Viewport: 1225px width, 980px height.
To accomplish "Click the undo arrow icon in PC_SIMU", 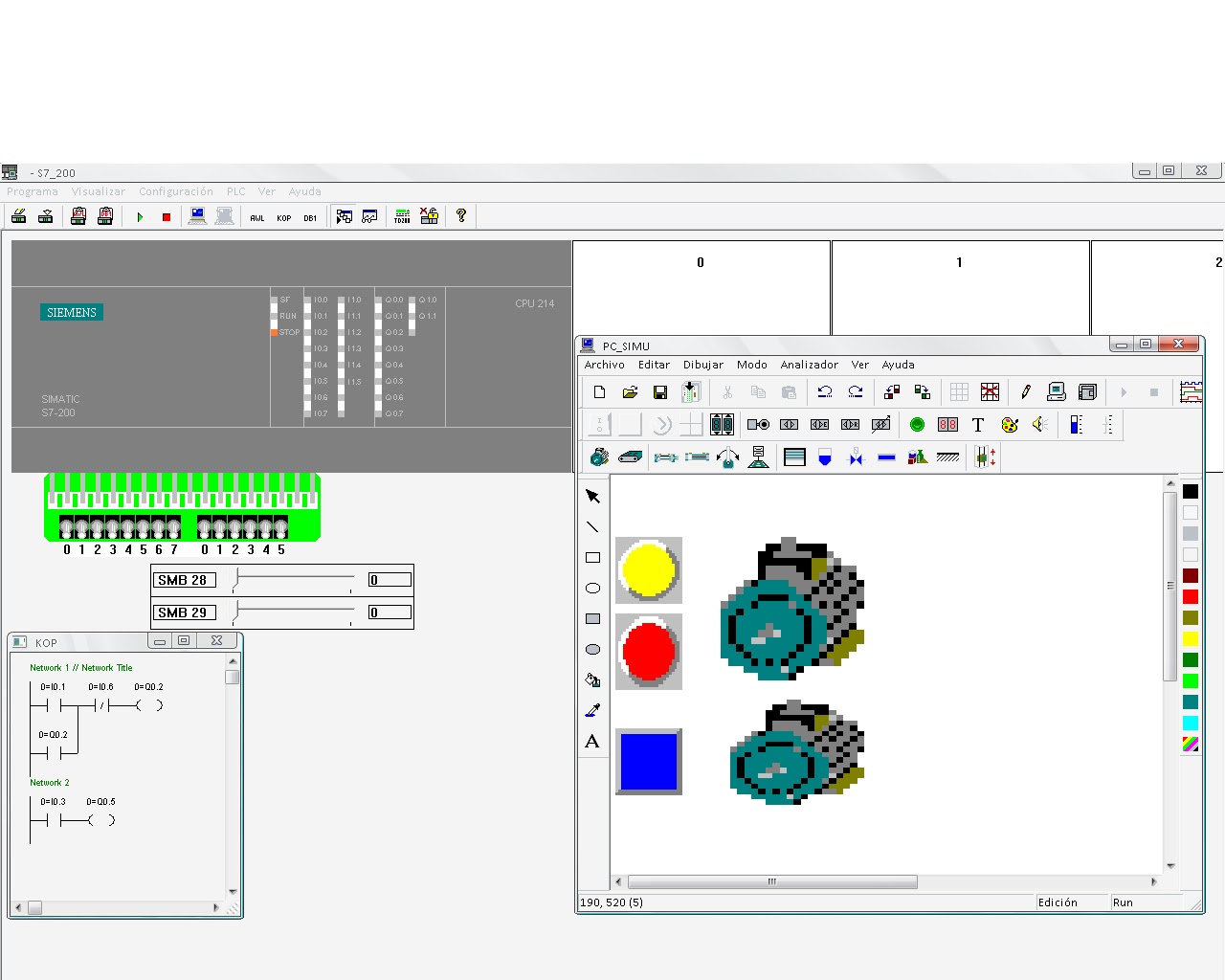I will 825,391.
